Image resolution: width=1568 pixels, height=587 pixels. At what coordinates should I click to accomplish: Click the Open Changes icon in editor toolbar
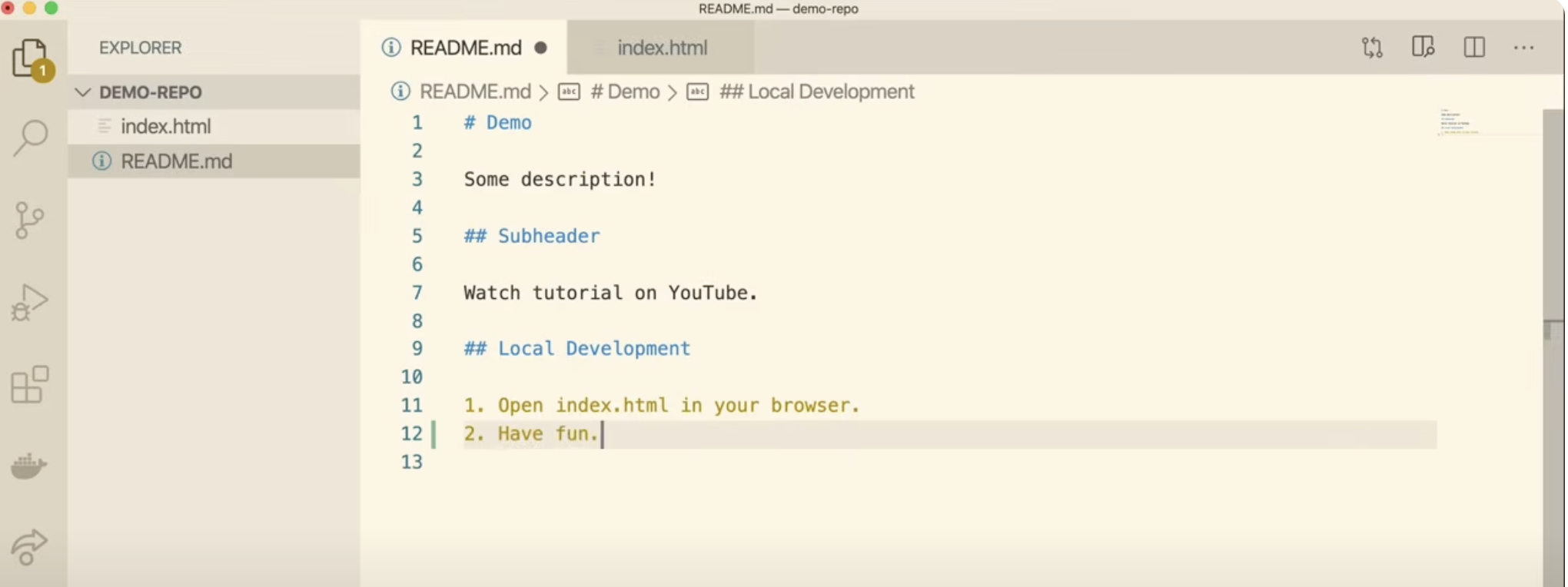coord(1372,48)
